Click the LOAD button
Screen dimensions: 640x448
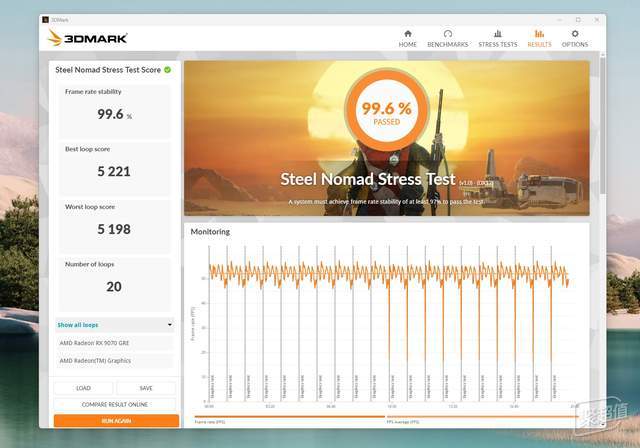[x=83, y=388]
